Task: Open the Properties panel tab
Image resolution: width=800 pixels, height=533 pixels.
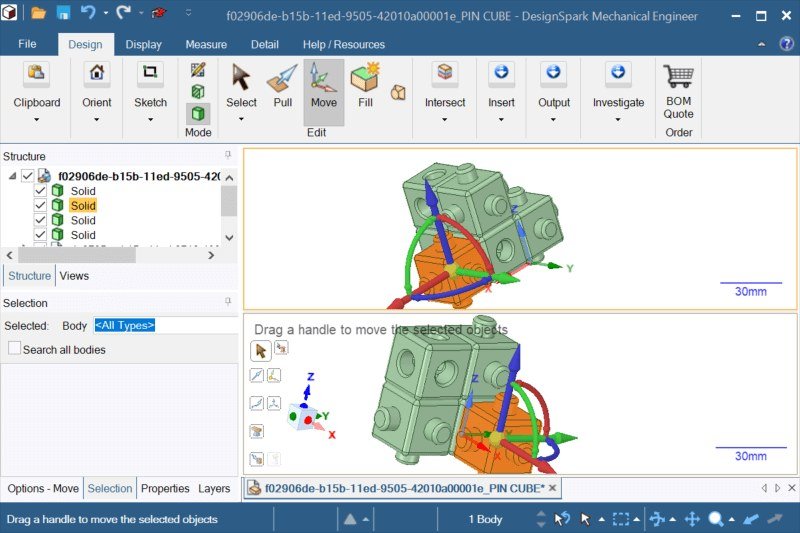Action: [x=165, y=489]
